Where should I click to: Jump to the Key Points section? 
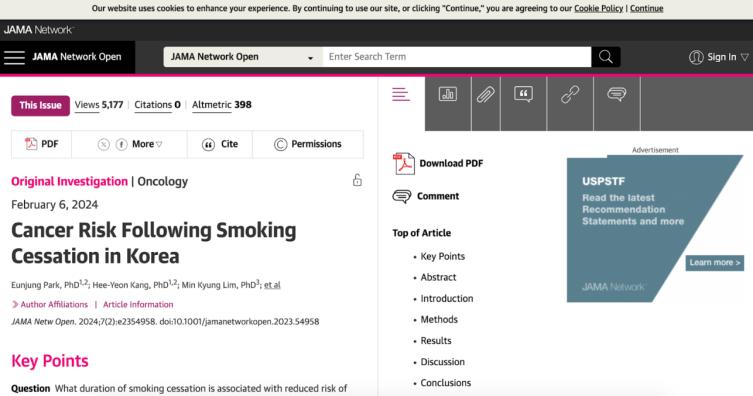pos(442,256)
